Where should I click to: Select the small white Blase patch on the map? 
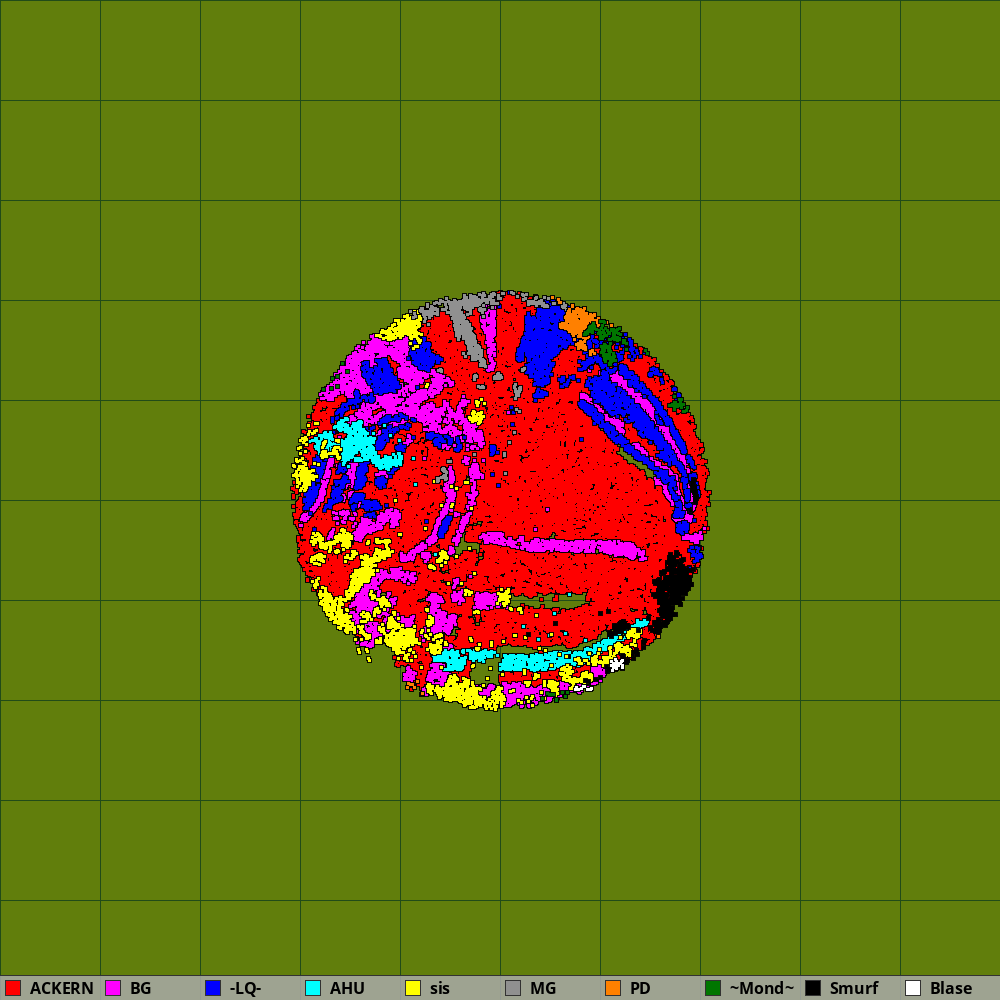click(x=617, y=663)
